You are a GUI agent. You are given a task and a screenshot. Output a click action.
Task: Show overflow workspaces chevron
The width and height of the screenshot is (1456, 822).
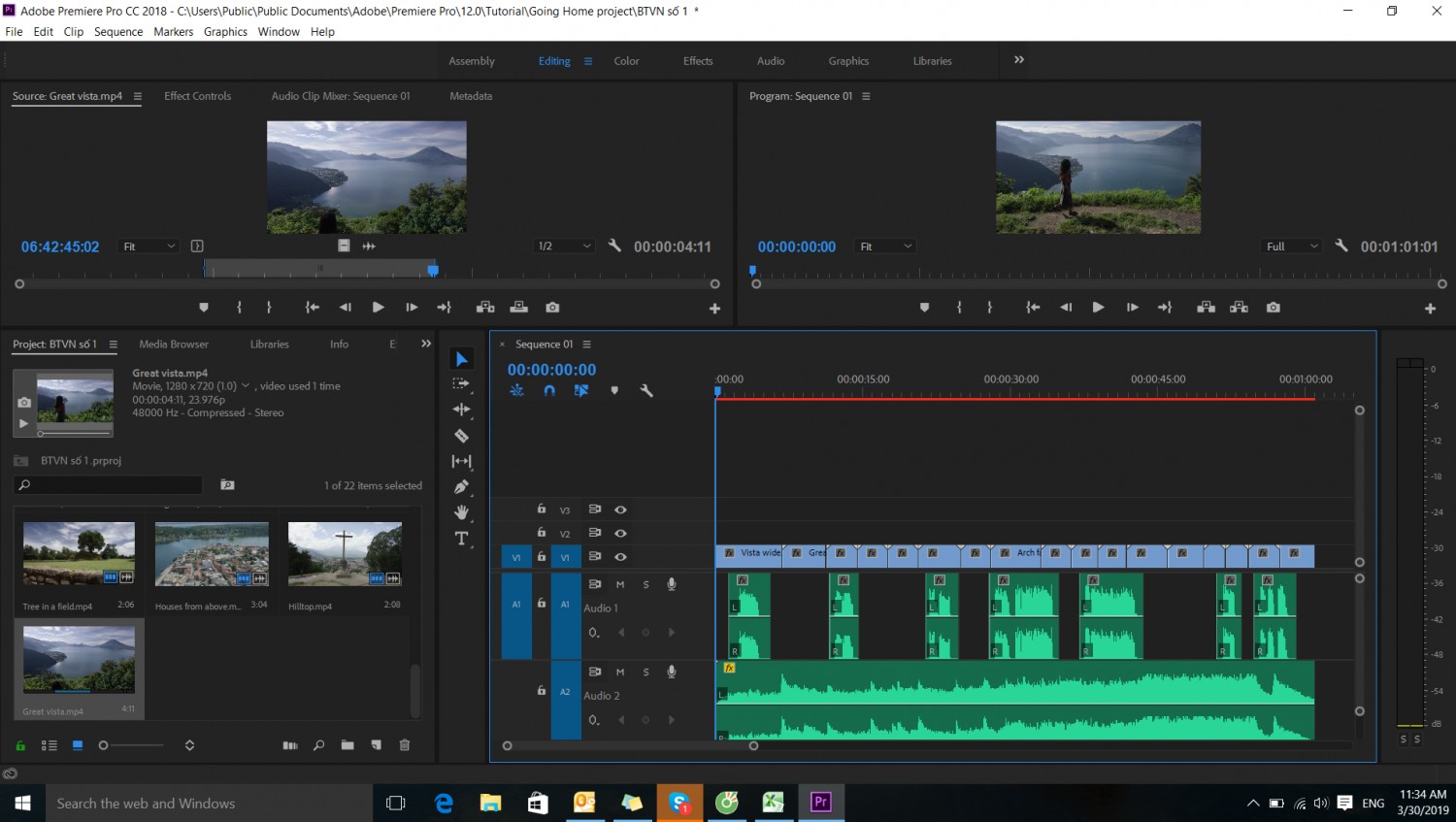(x=1019, y=60)
